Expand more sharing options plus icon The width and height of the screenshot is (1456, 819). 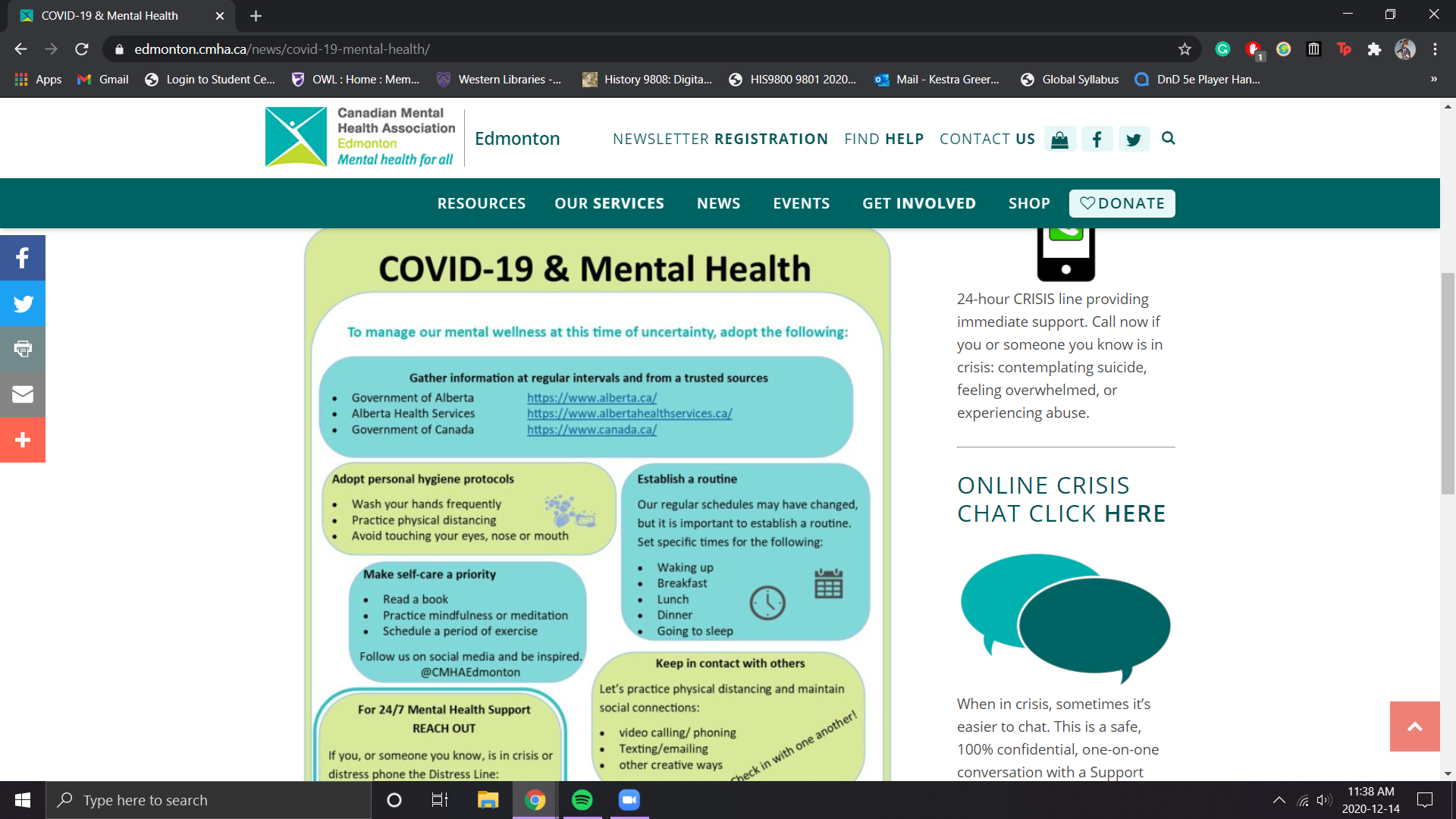click(x=23, y=440)
